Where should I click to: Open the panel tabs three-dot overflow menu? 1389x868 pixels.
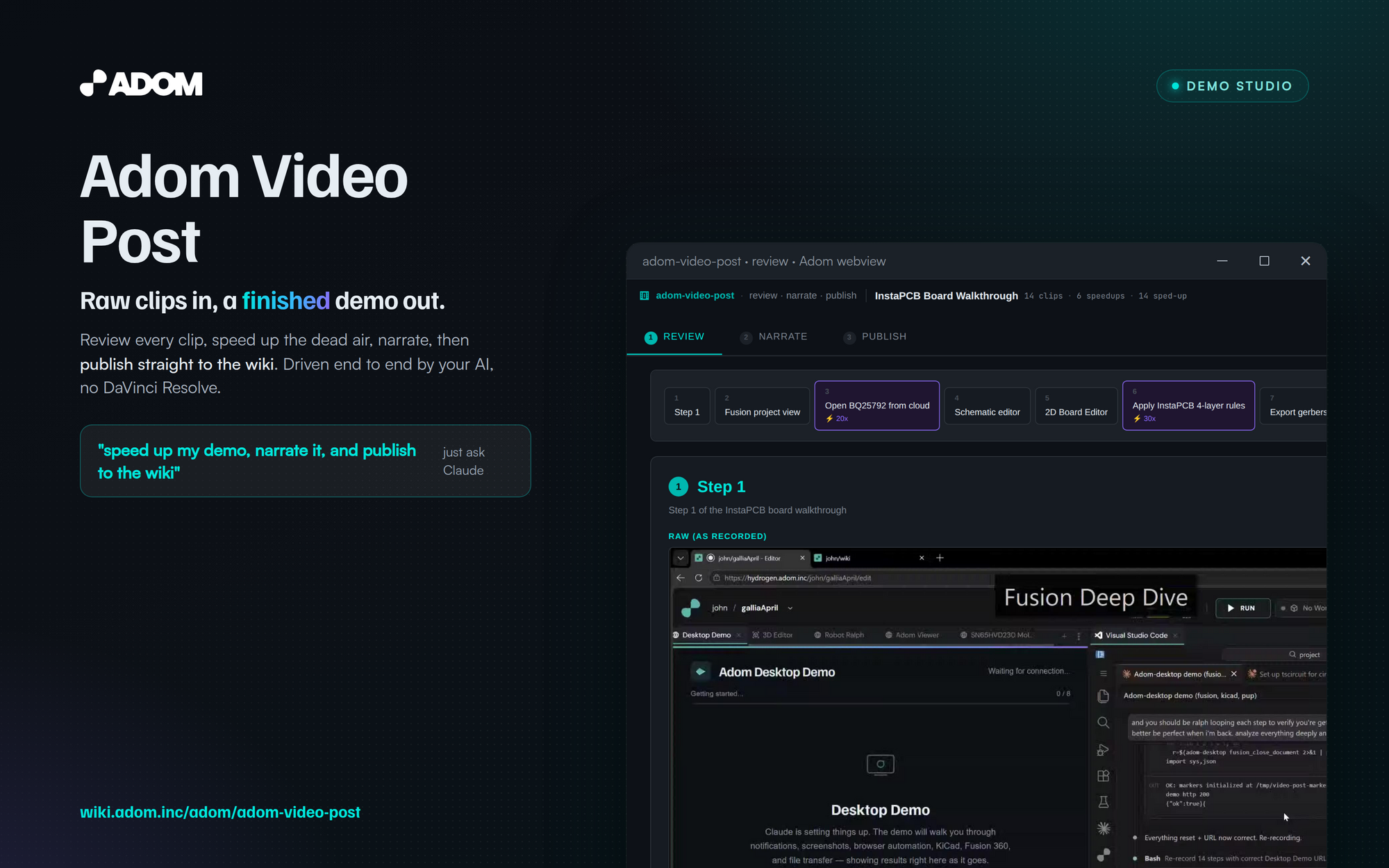point(1079,635)
